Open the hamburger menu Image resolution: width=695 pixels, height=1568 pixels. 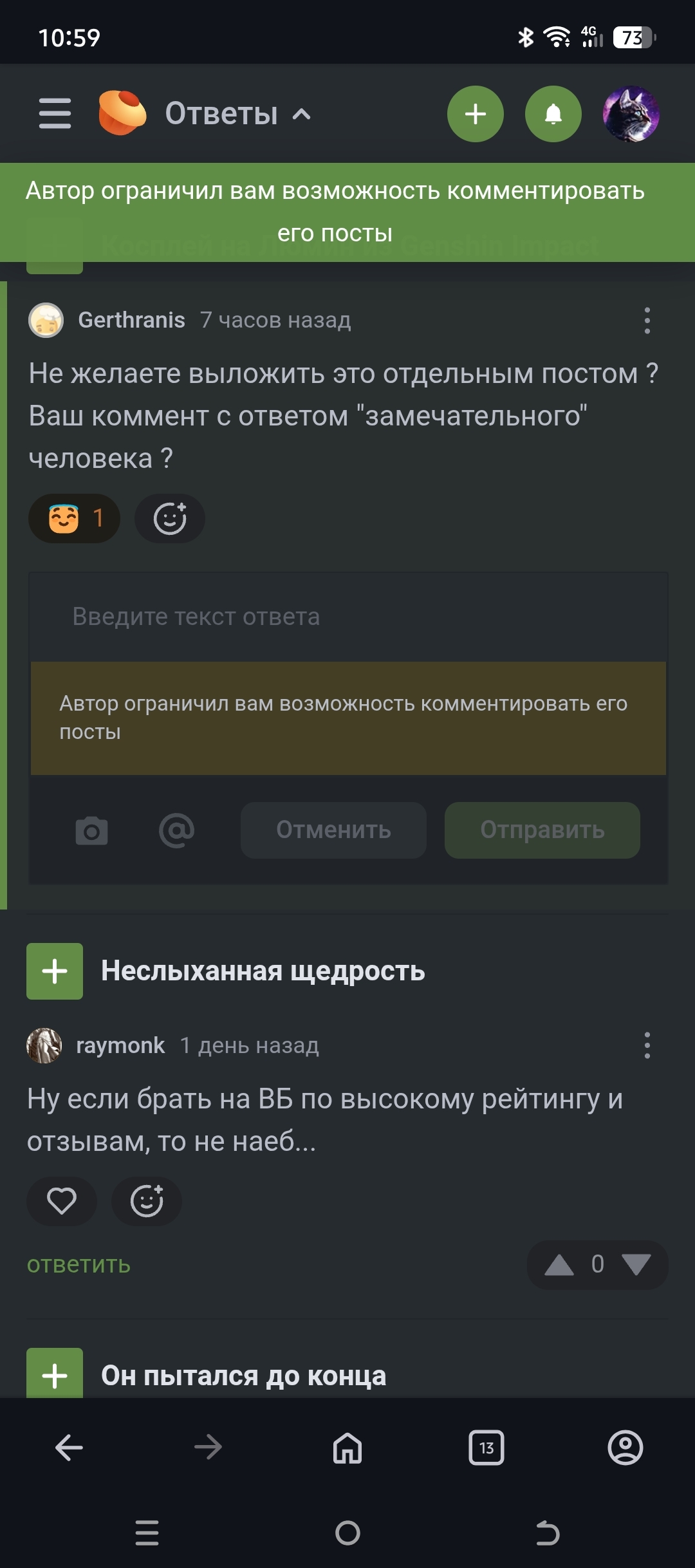click(55, 114)
